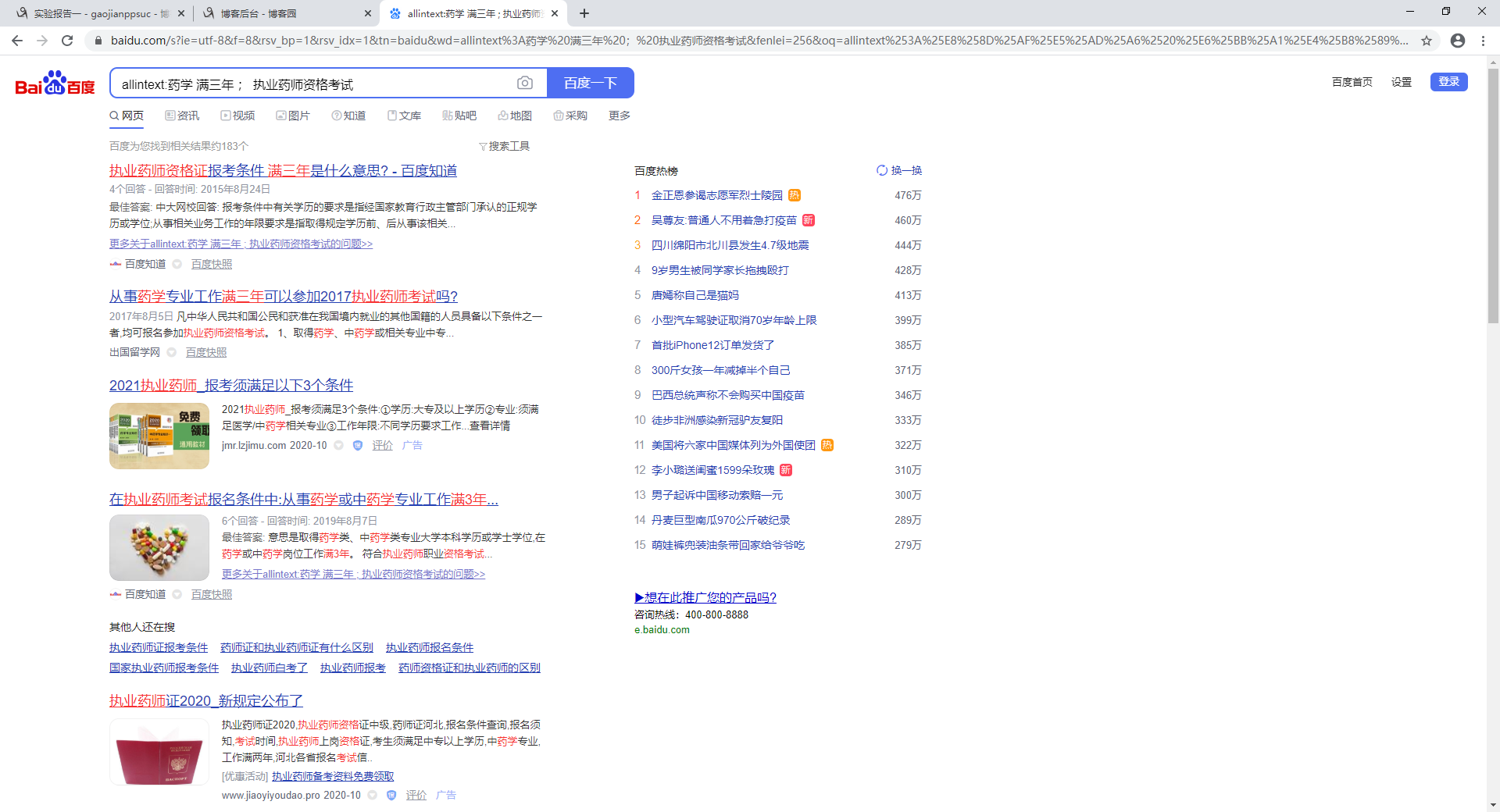Switch to the 资讯 search category
The image size is (1500, 812).
pyautogui.click(x=182, y=116)
